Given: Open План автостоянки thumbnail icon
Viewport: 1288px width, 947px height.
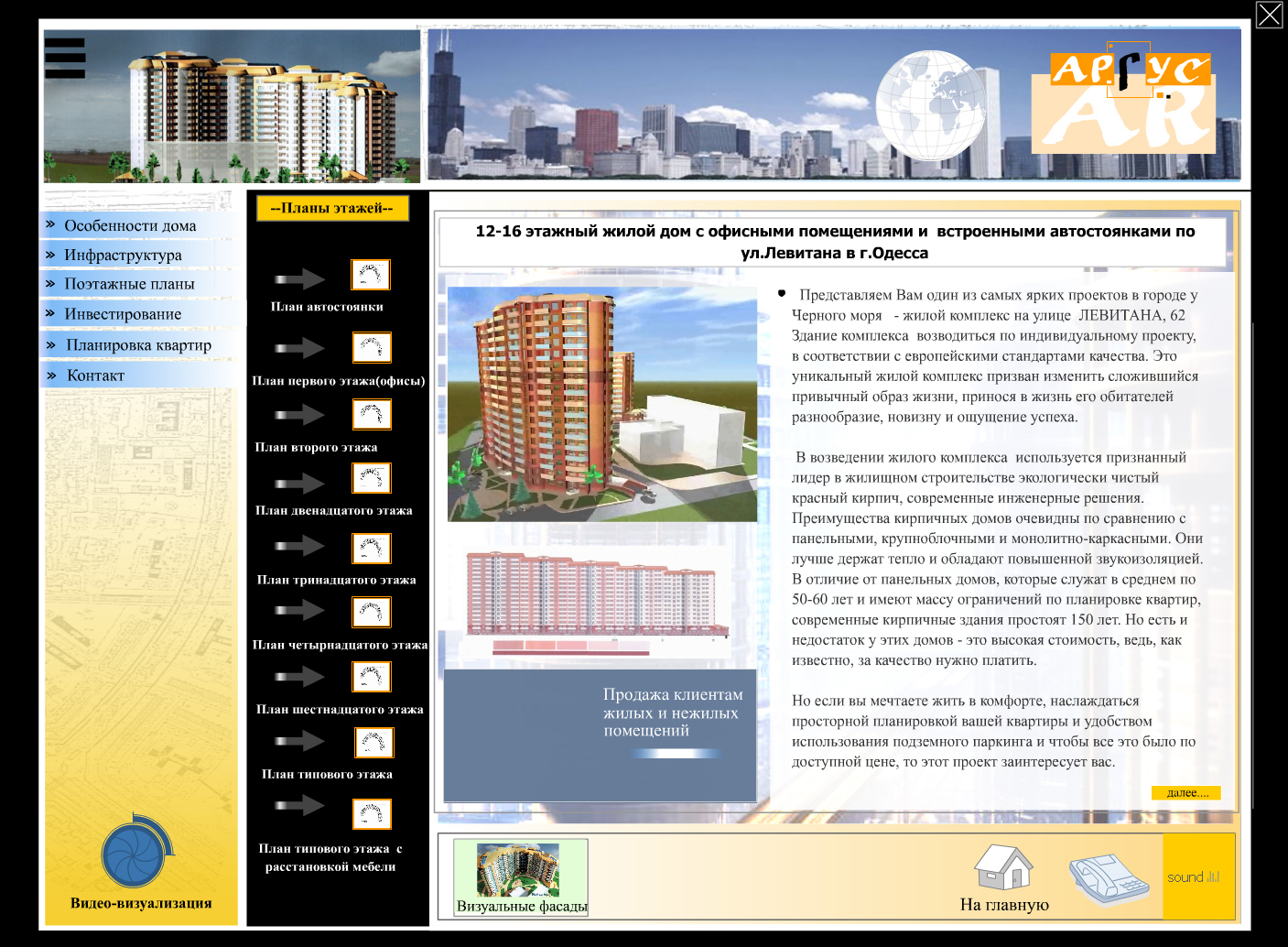Looking at the screenshot, I should 371,275.
